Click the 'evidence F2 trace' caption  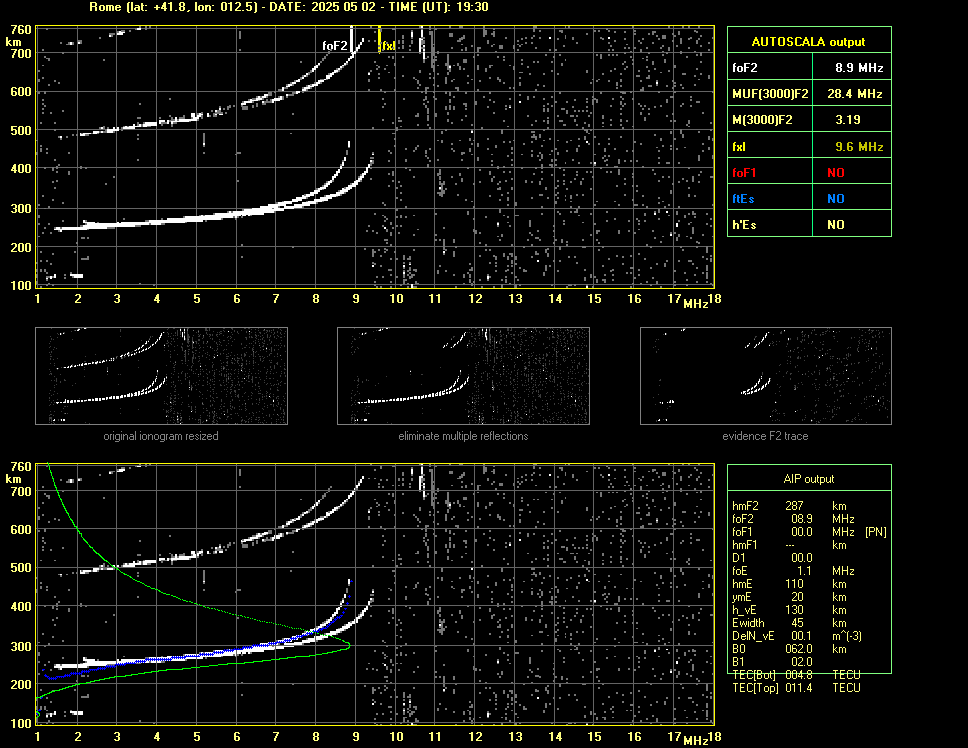pyautogui.click(x=765, y=436)
